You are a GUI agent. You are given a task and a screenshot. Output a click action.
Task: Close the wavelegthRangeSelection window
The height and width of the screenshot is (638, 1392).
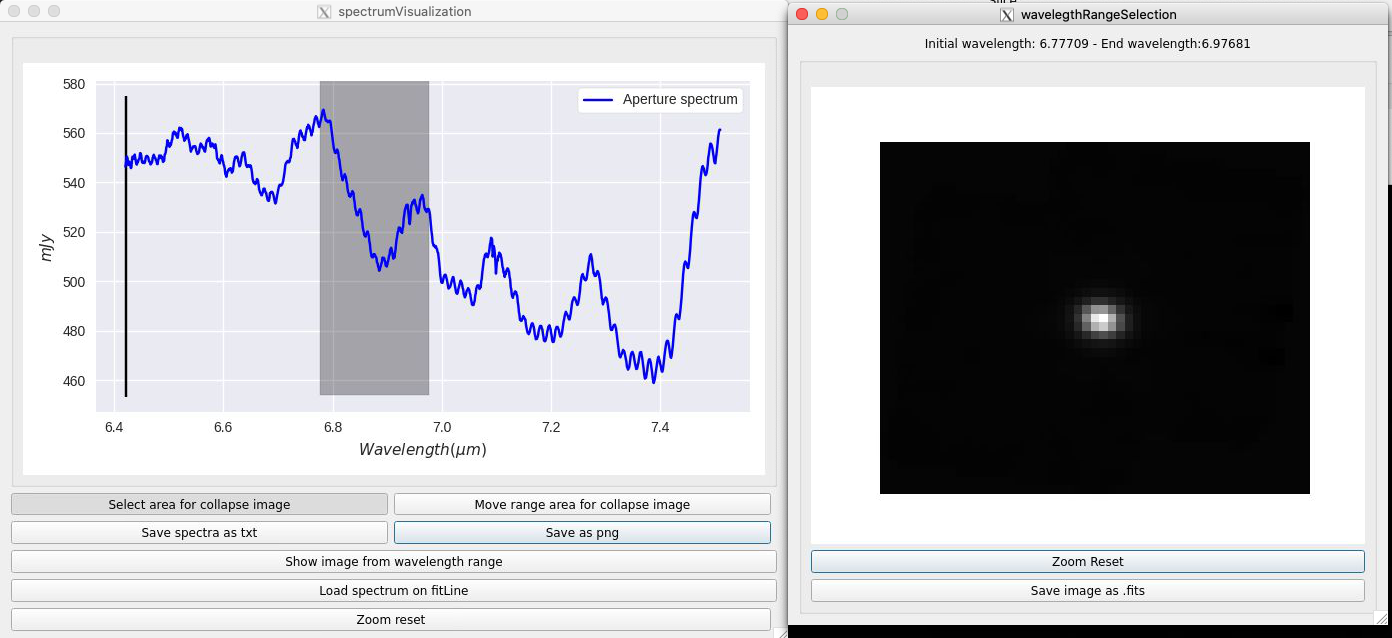(802, 14)
